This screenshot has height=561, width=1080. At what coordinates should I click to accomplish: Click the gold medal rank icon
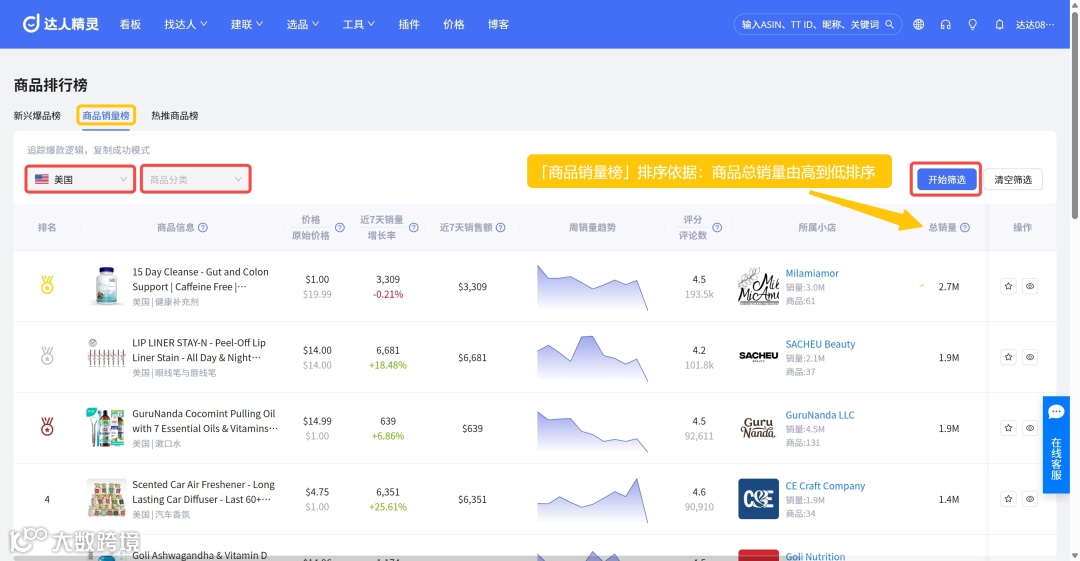(47, 285)
